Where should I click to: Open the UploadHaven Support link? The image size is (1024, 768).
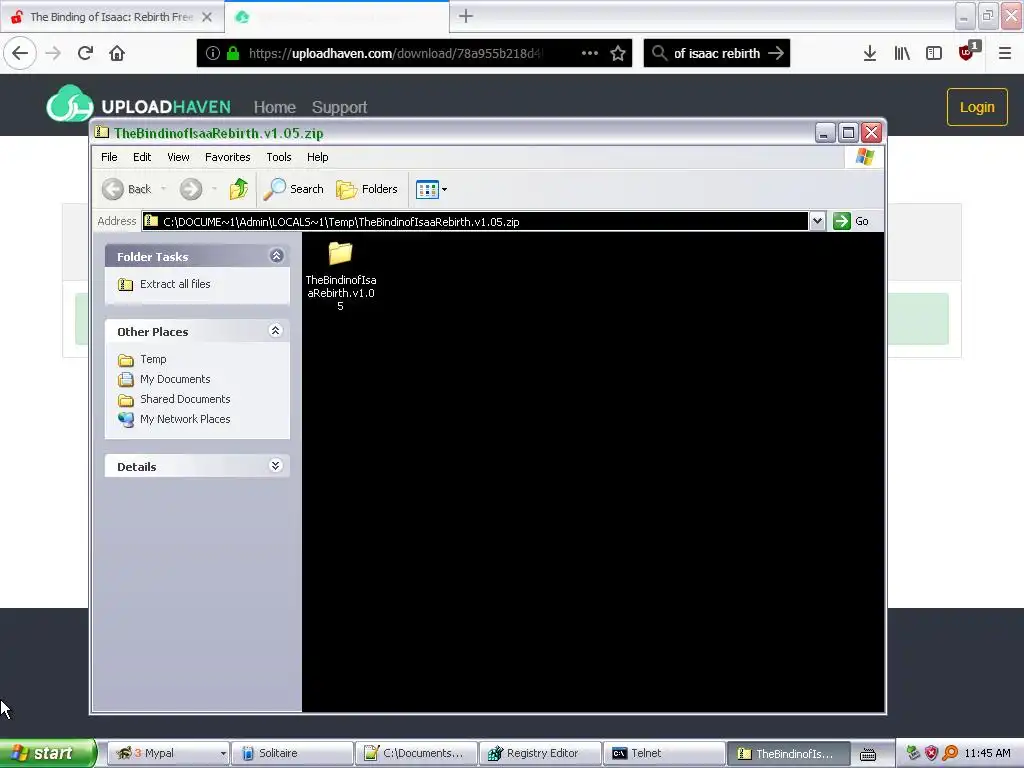pyautogui.click(x=339, y=107)
